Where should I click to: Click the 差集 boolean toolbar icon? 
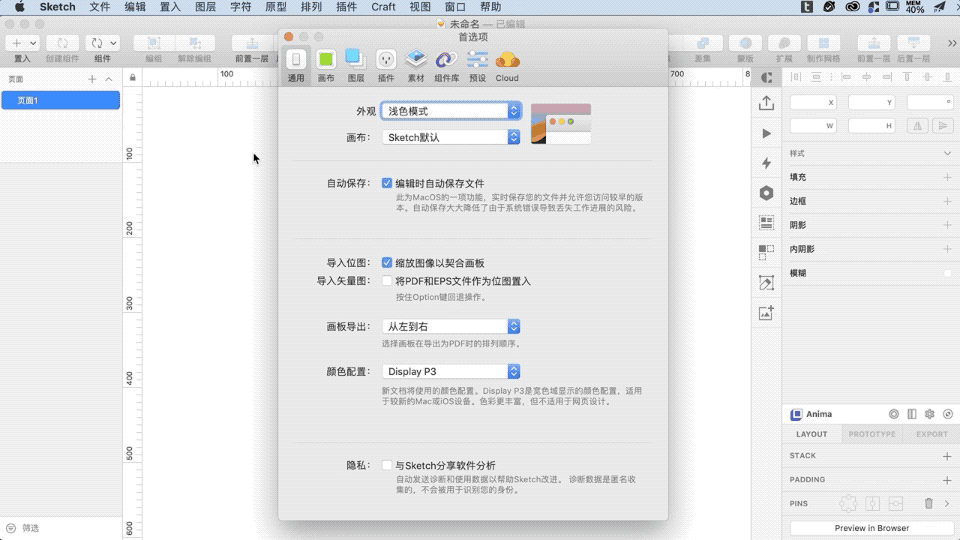pyautogui.click(x=703, y=43)
